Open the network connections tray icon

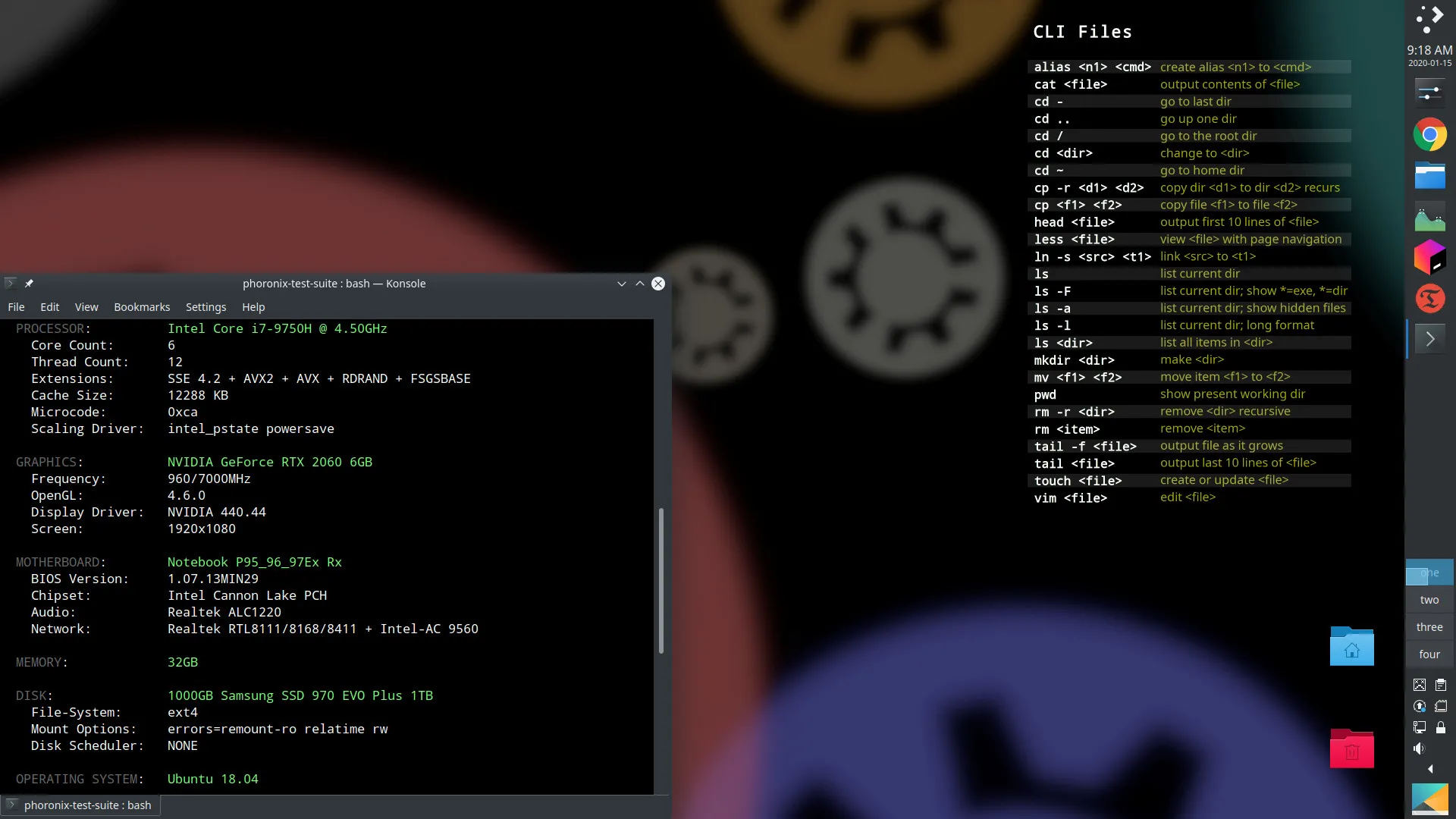click(1419, 727)
